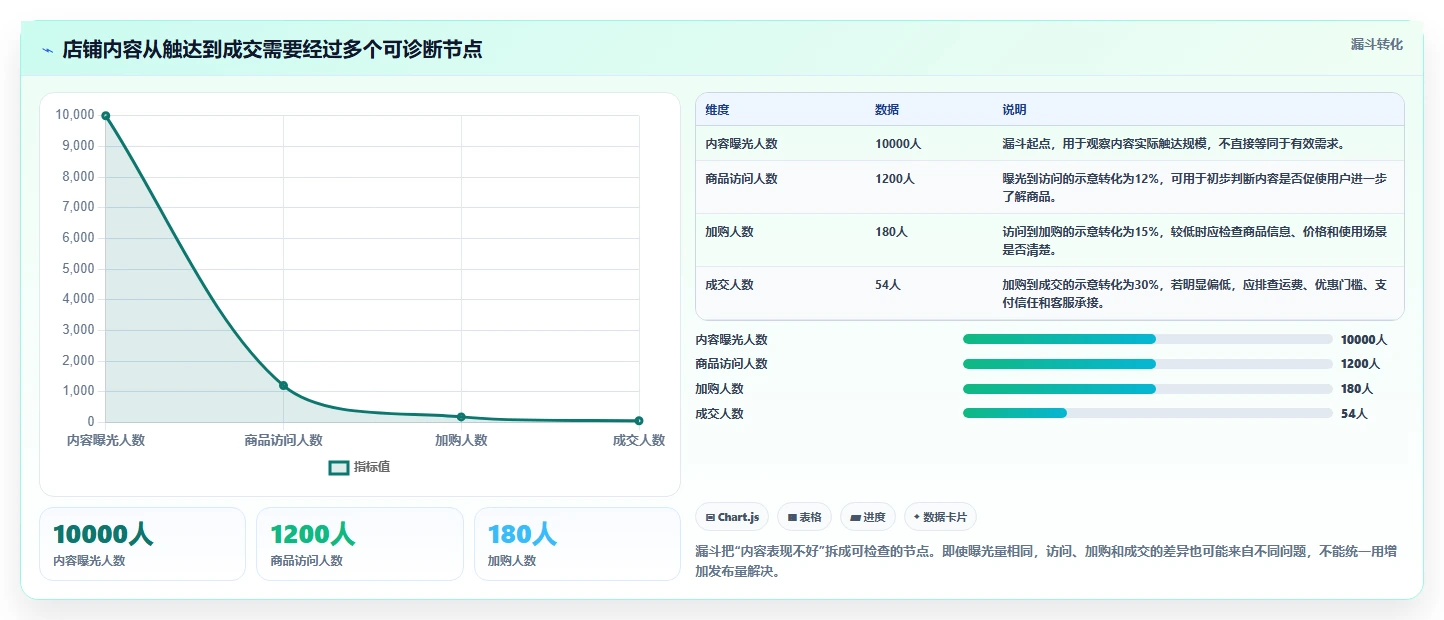Click the 成交人数 label beside its progress bar
The height and width of the screenshot is (620, 1444).
720,414
